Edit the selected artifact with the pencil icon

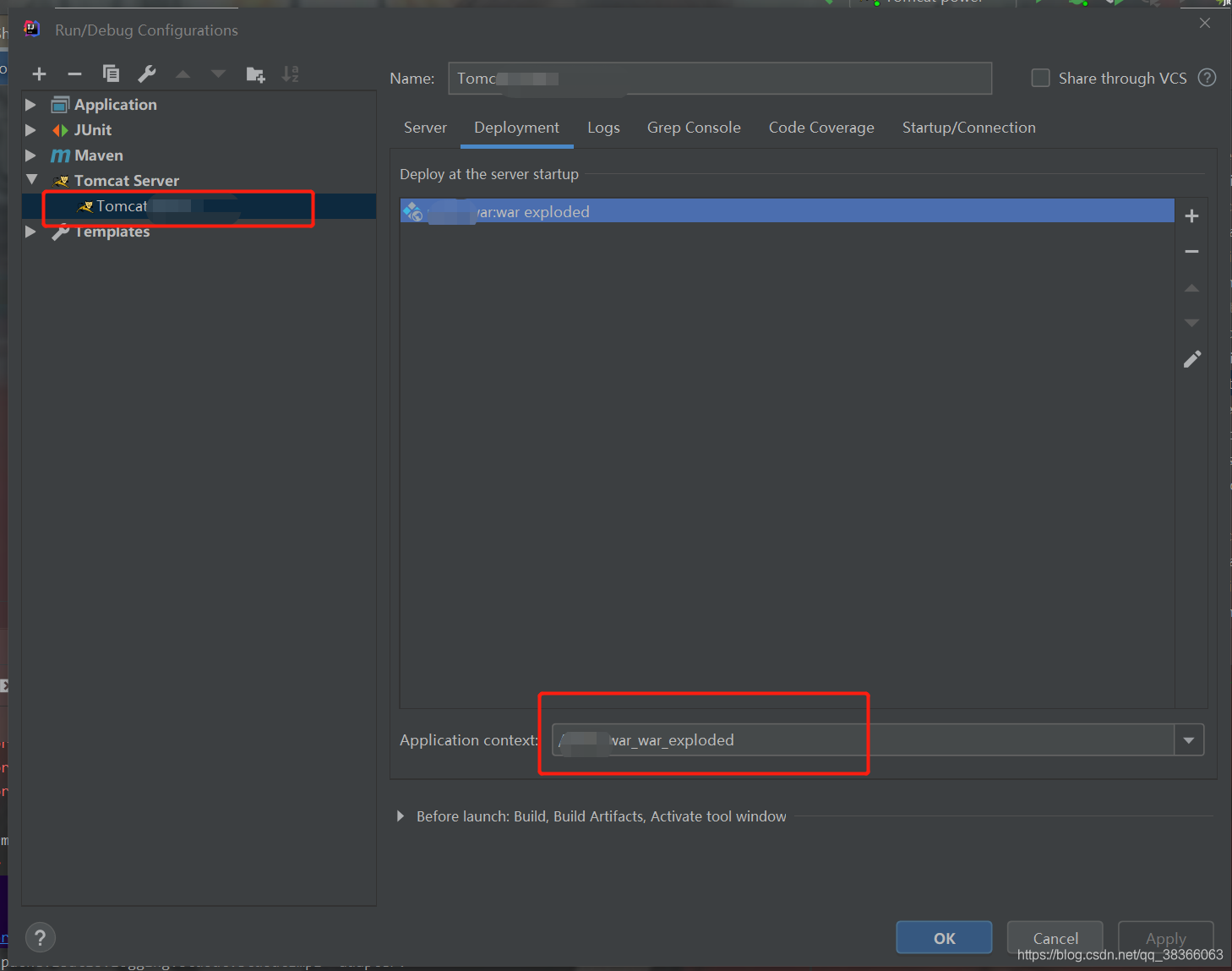(1191, 359)
